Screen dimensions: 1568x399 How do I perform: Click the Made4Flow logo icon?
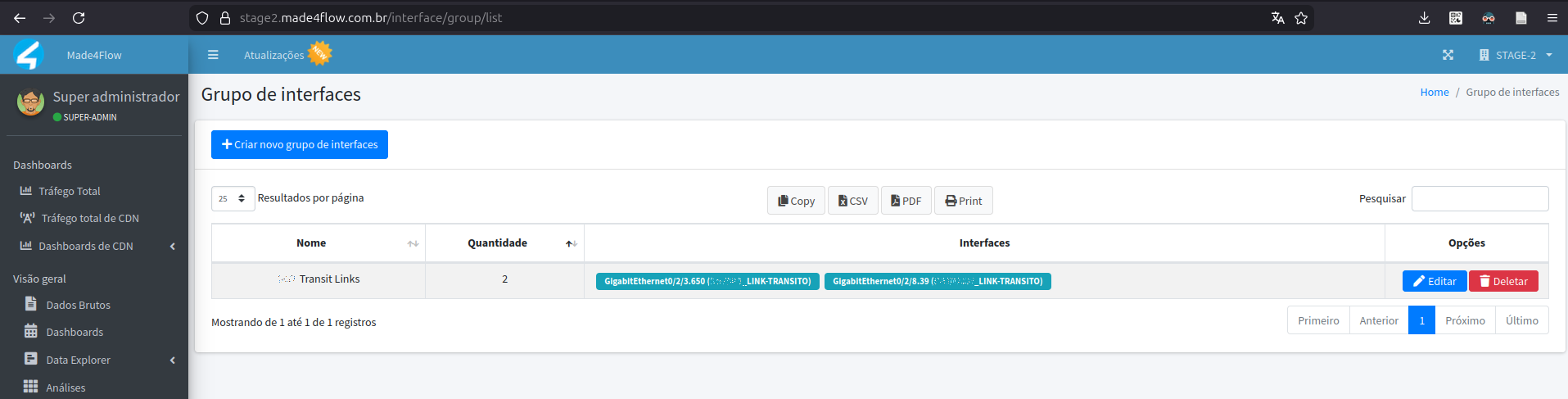point(29,55)
